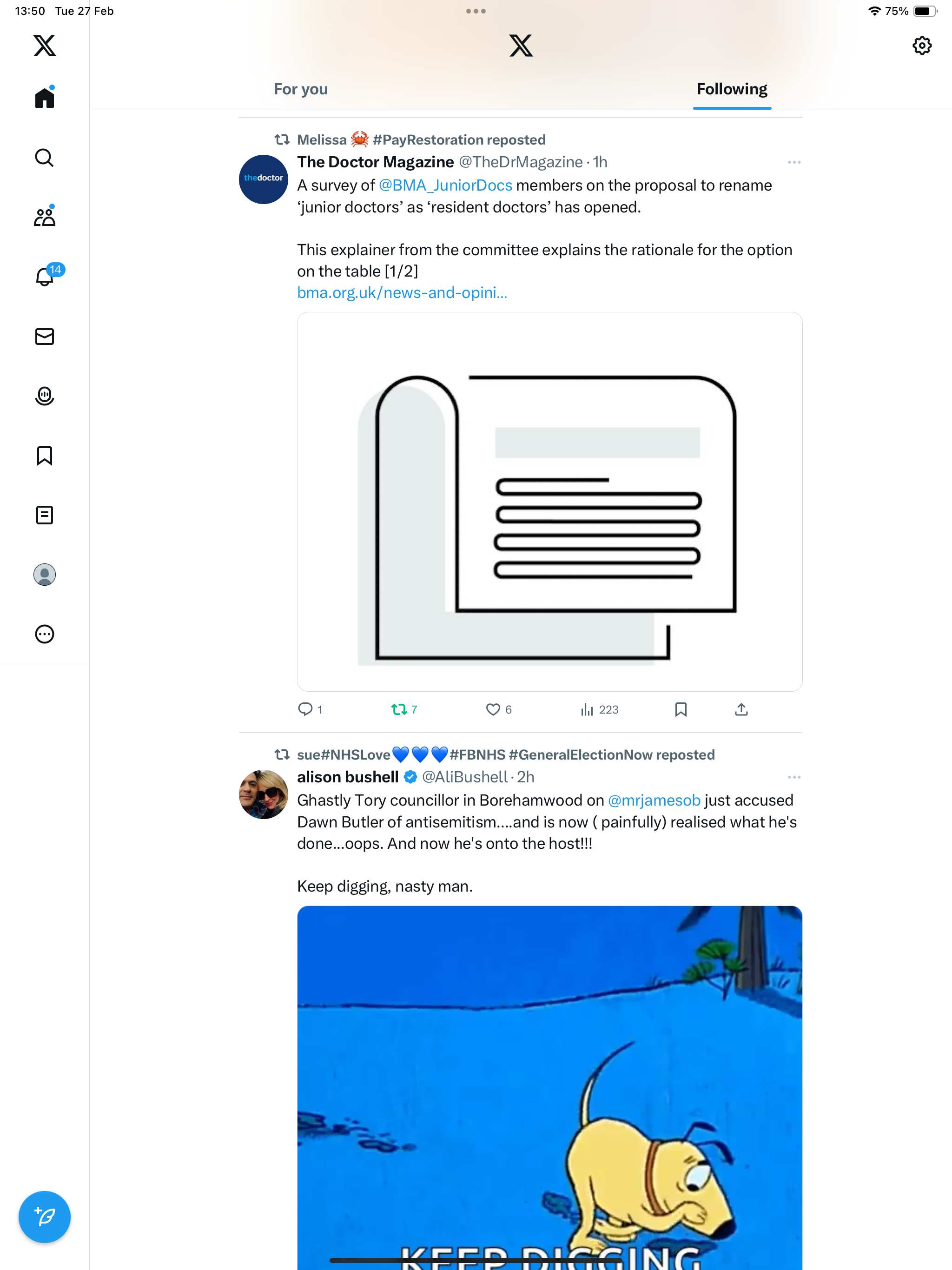Open the Messages envelope icon
This screenshot has width=952, height=1270.
tap(44, 337)
